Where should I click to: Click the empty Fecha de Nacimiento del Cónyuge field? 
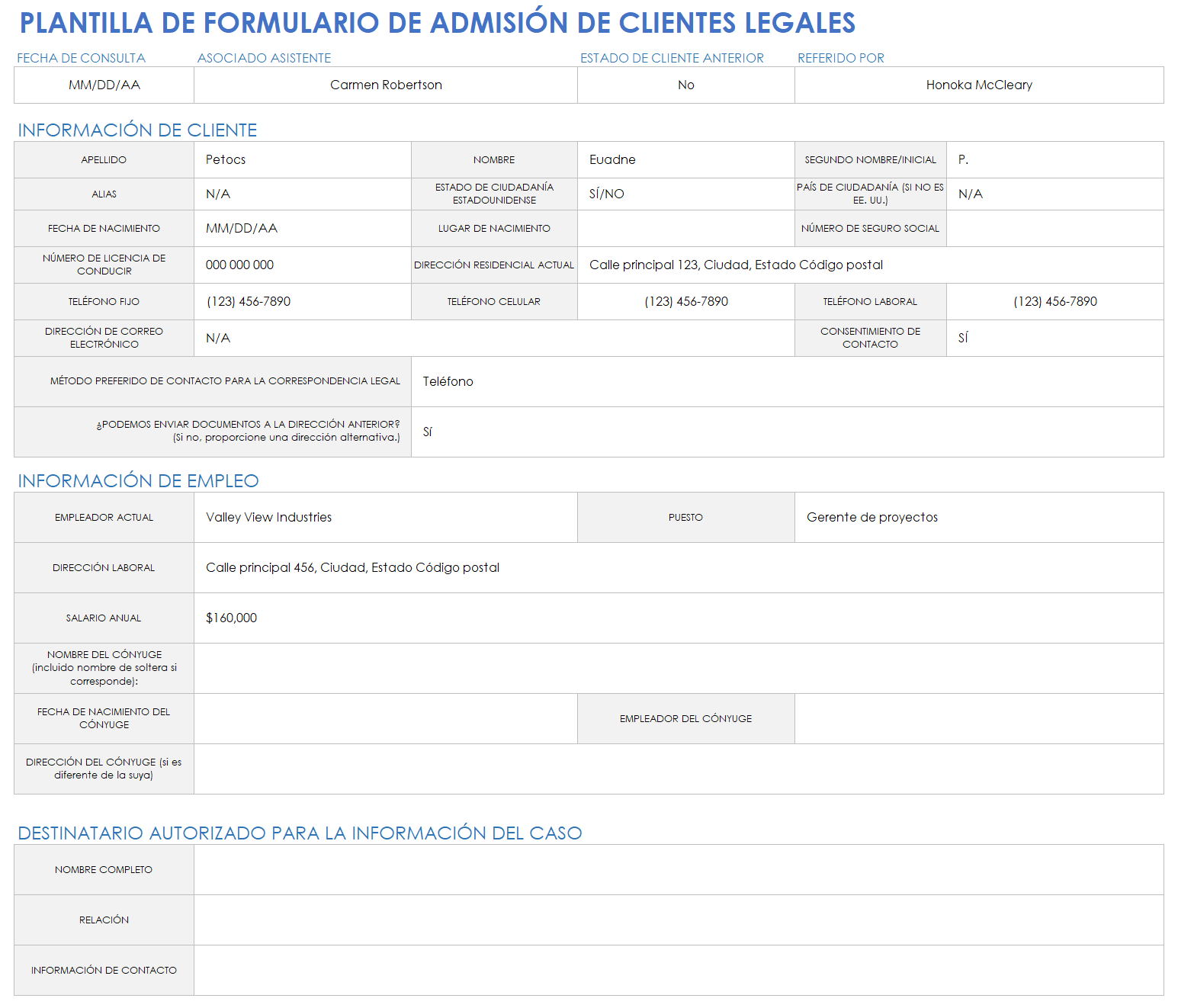pyautogui.click(x=386, y=718)
